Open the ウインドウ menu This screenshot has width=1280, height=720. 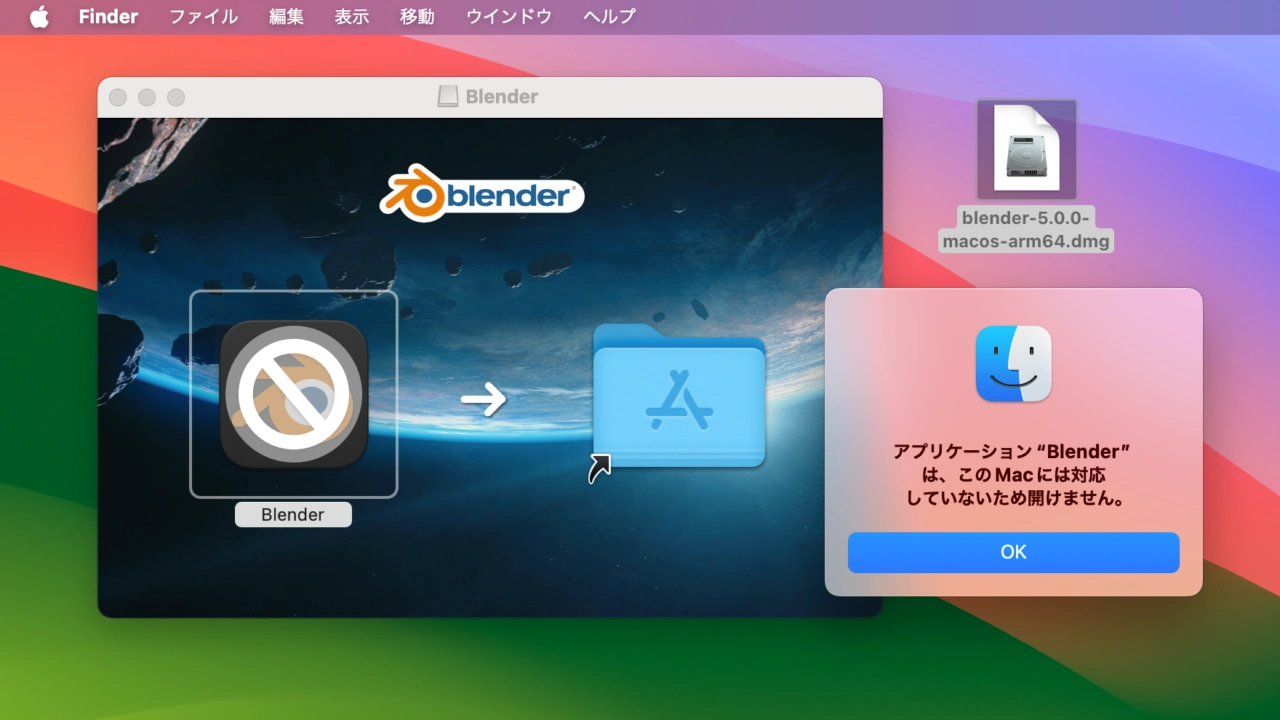pyautogui.click(x=508, y=16)
